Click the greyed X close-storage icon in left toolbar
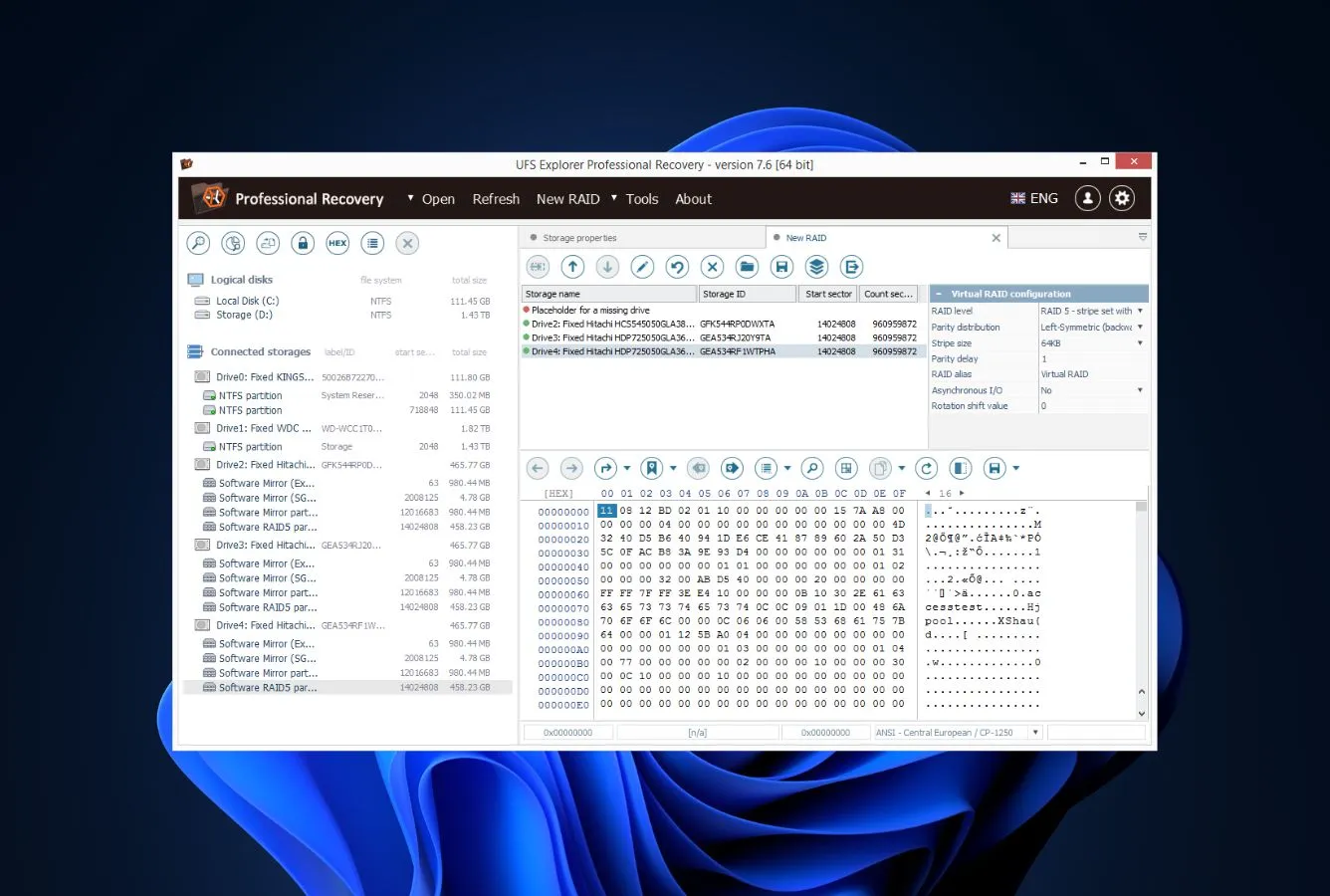The image size is (1330, 896). [x=407, y=243]
